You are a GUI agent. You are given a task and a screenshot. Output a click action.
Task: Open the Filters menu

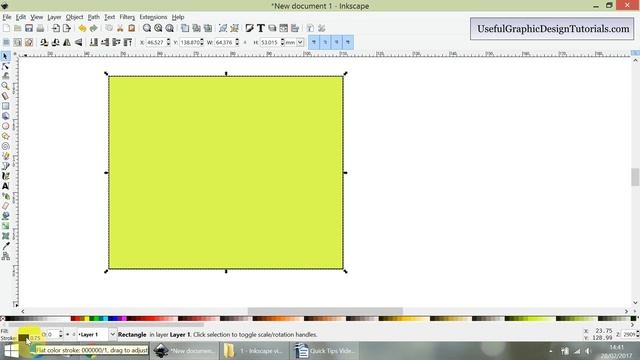click(127, 17)
